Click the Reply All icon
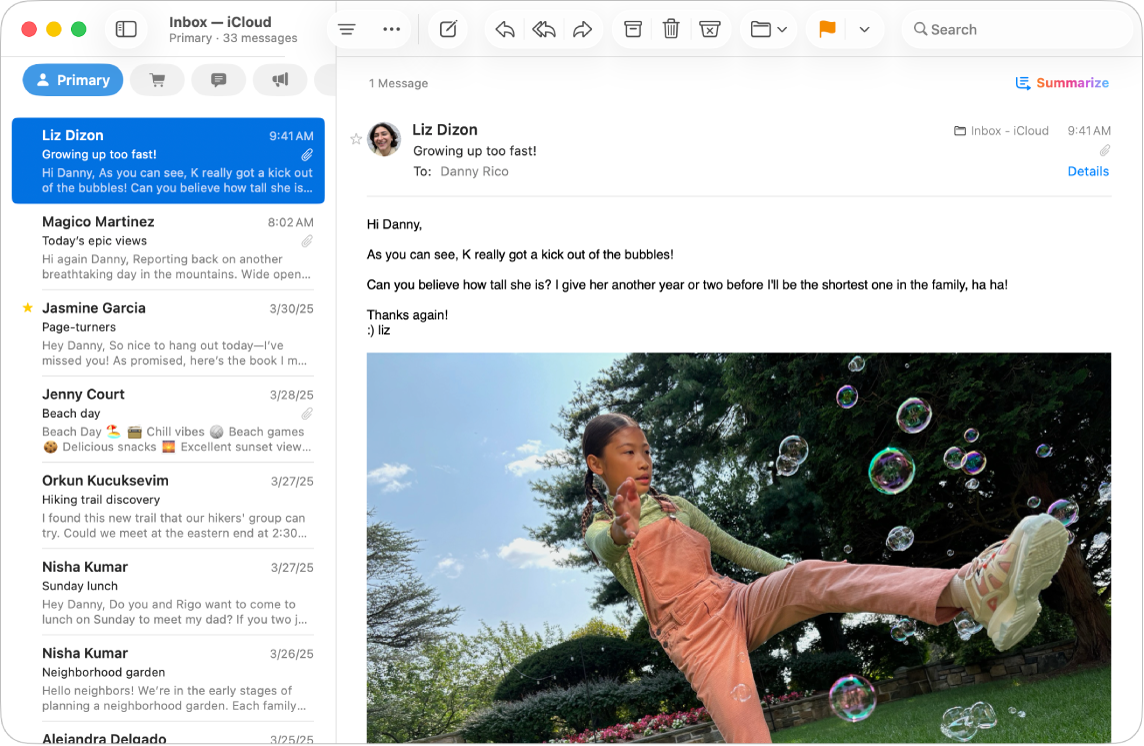This screenshot has height=746, width=1144. [543, 29]
